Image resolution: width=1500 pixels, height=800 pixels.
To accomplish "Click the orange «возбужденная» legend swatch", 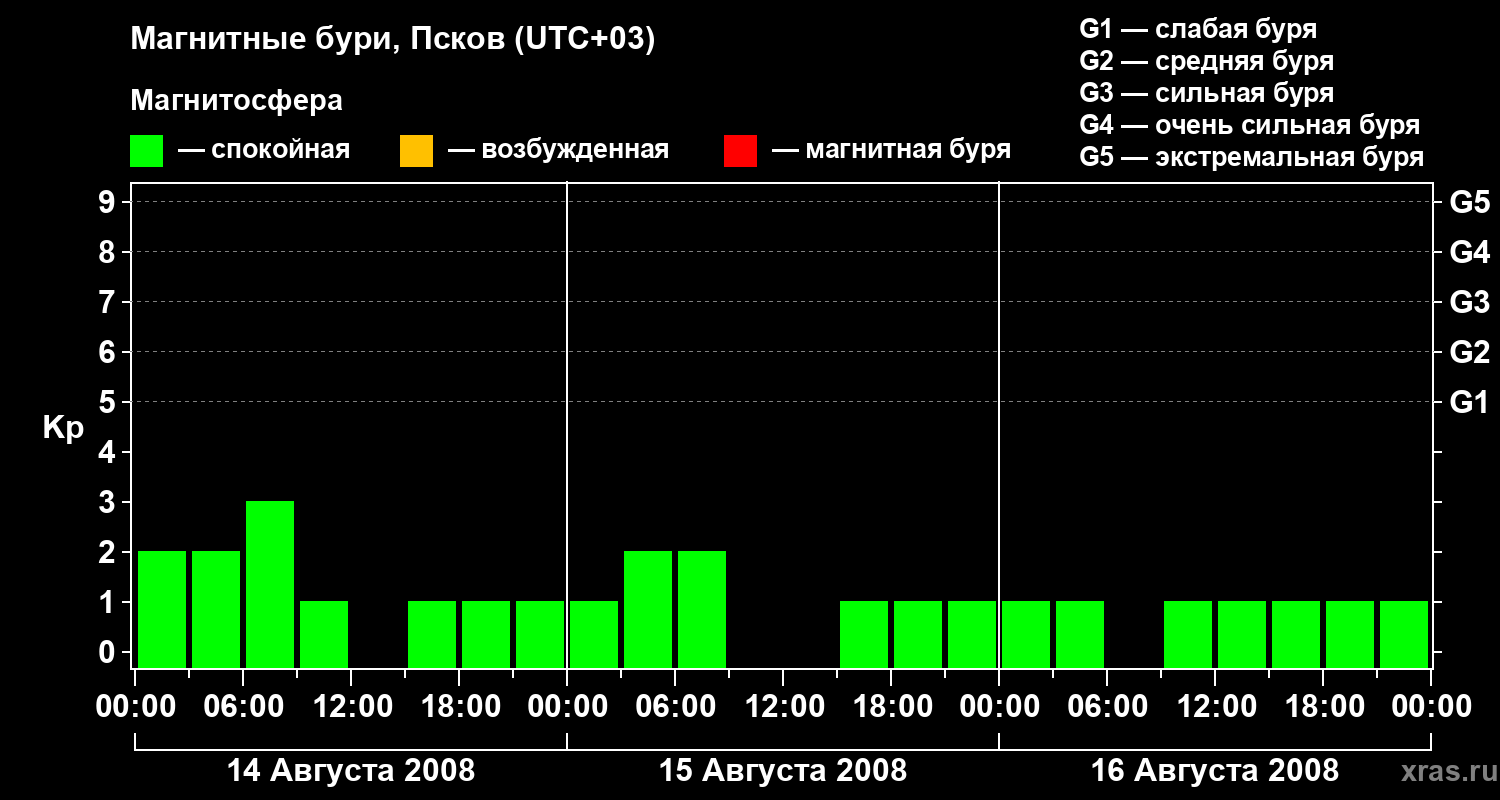I will click(416, 150).
